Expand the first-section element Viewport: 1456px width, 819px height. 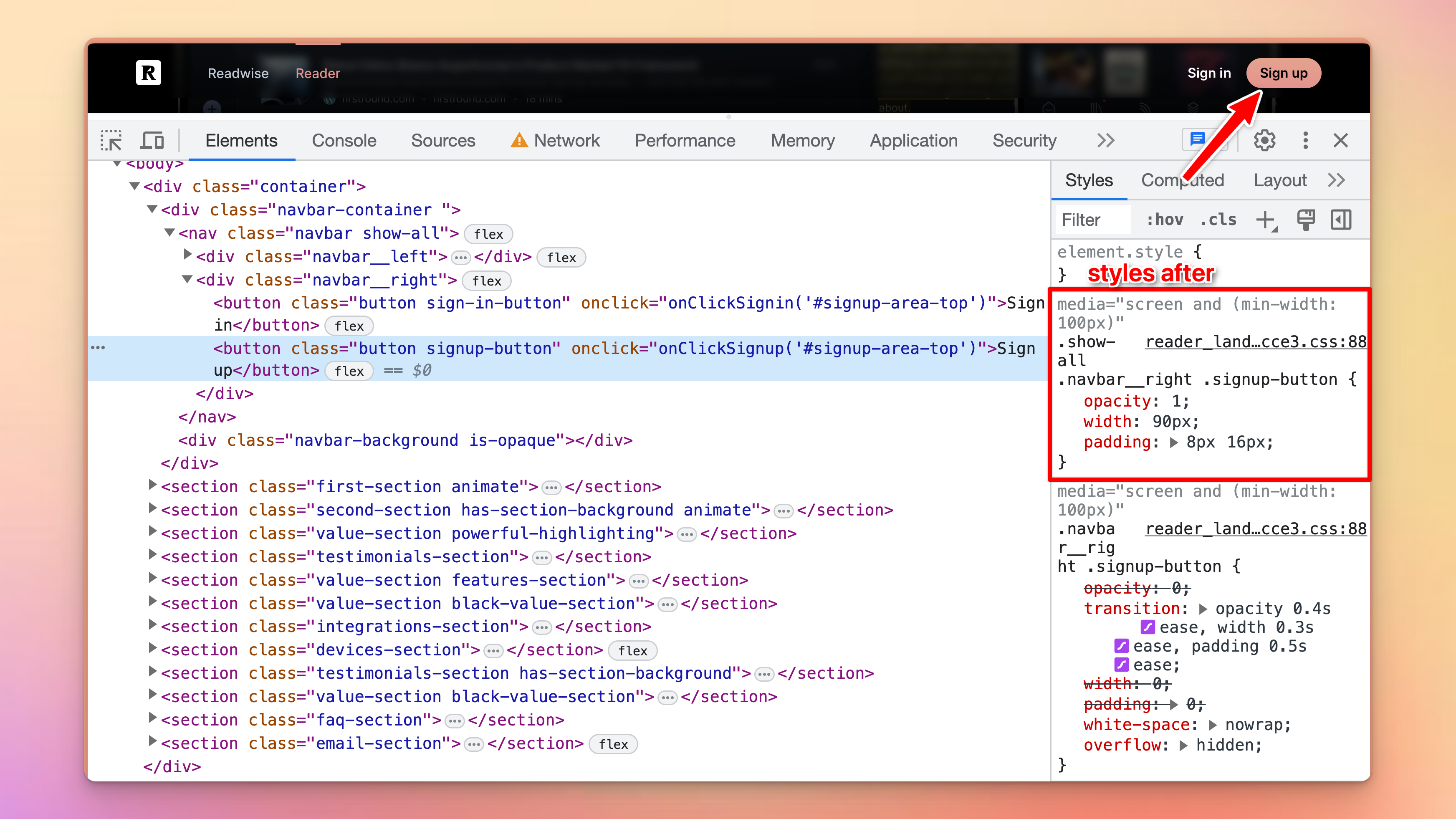pyautogui.click(x=152, y=485)
